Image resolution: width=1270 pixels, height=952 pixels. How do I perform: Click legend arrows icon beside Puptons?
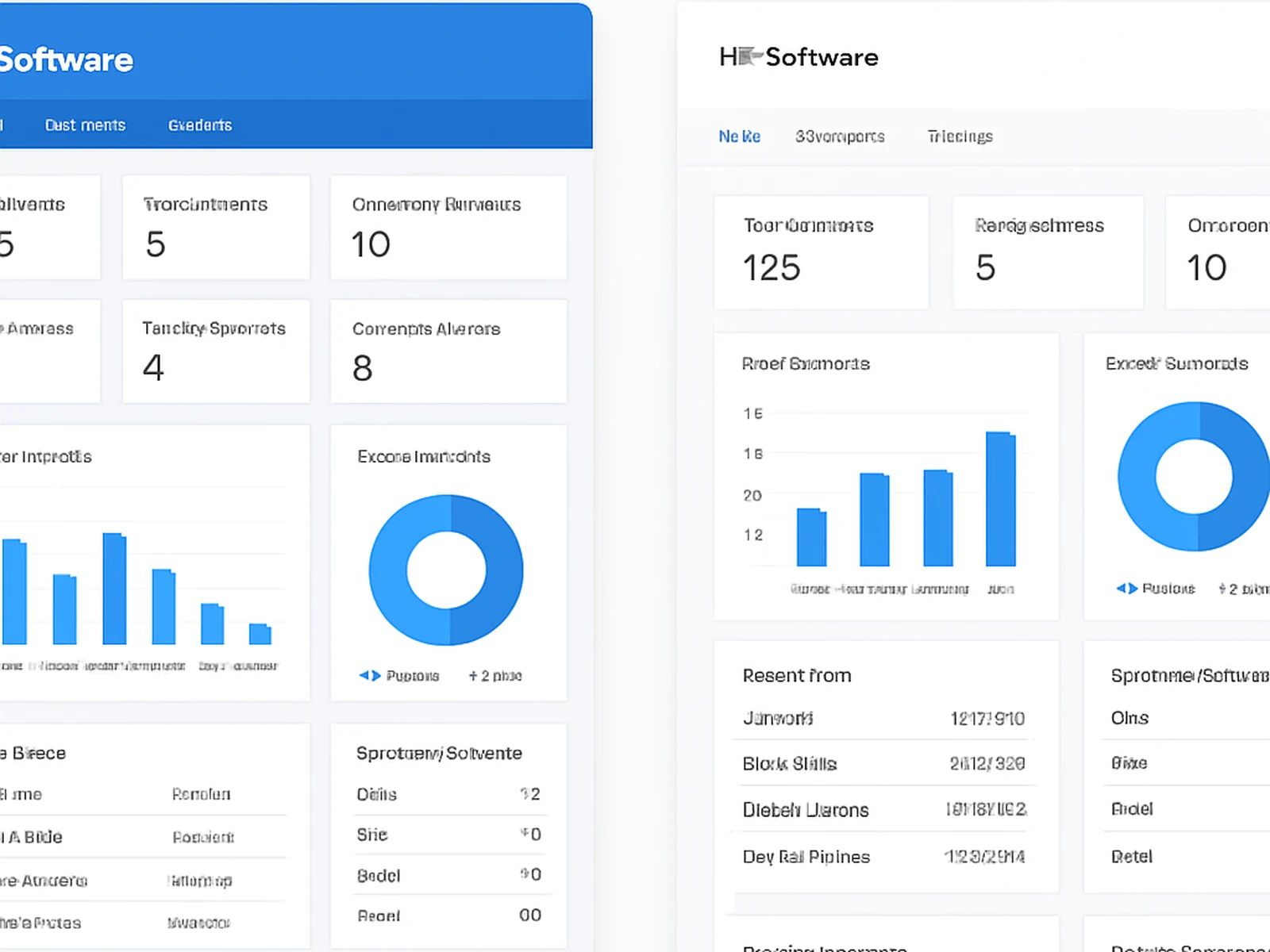tap(370, 676)
